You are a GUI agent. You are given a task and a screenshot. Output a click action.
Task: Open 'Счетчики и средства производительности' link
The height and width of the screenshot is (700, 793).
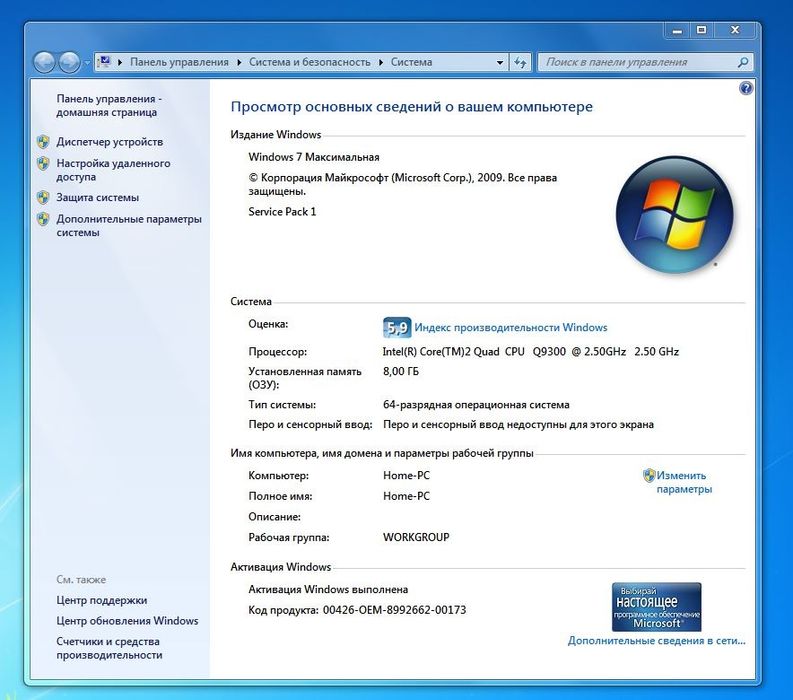pos(109,648)
